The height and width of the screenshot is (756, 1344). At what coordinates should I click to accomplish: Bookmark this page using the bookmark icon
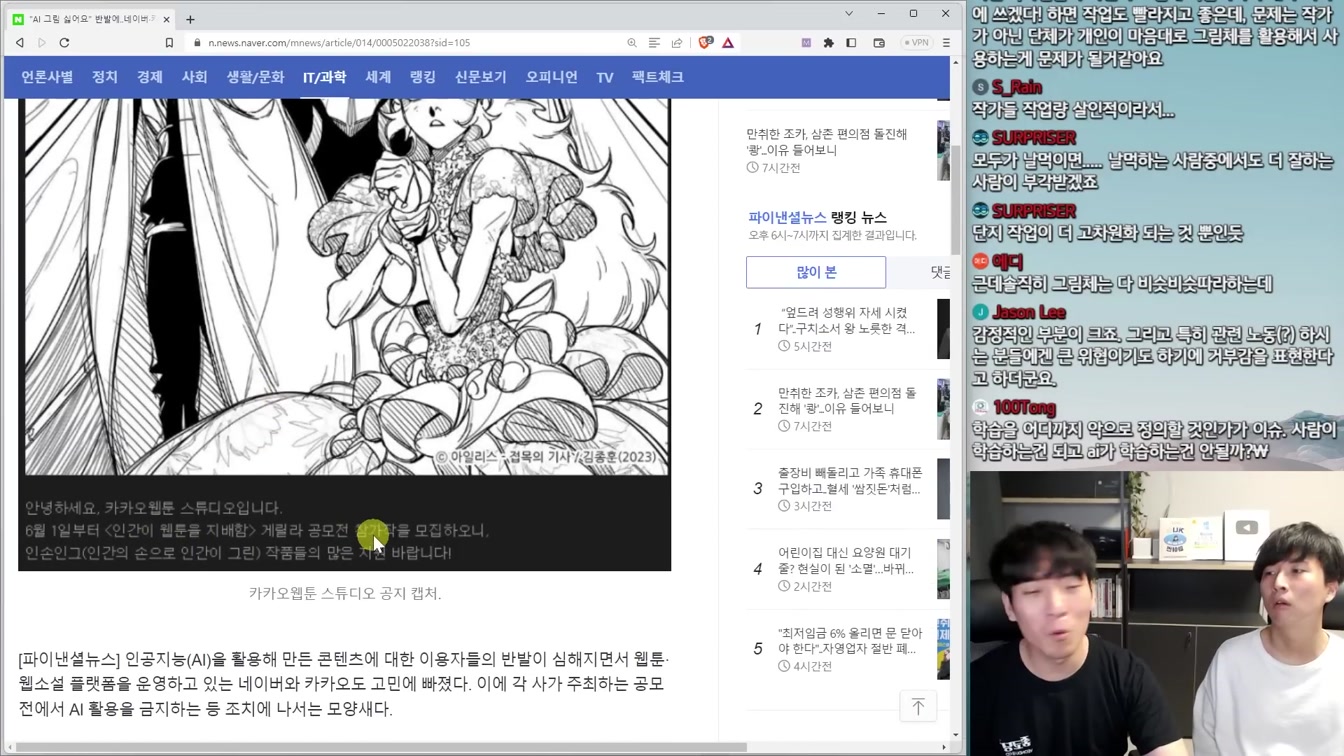(169, 43)
